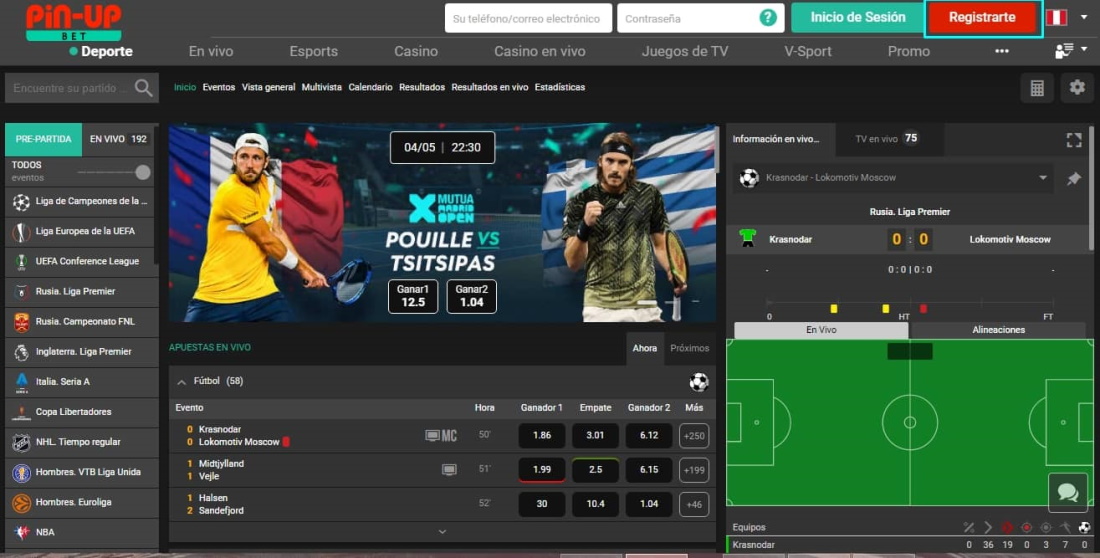The width and height of the screenshot is (1100, 558).
Task: Click the Inglaterra Liga Premier icon
Action: click(x=22, y=352)
